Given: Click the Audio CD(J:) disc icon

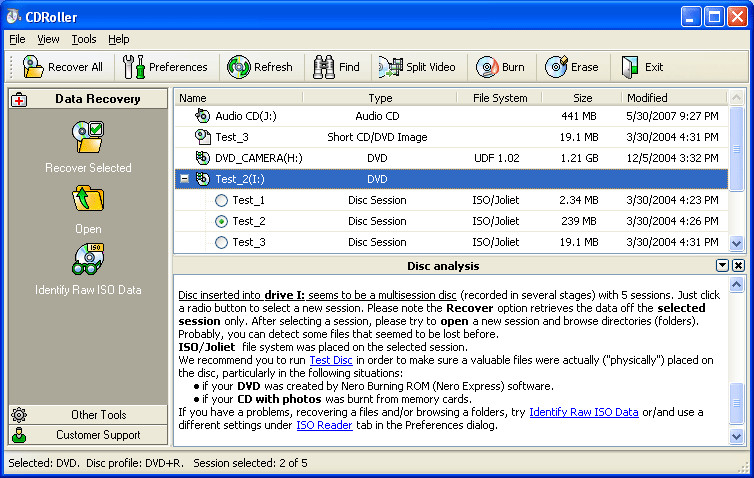Looking at the screenshot, I should [202, 116].
